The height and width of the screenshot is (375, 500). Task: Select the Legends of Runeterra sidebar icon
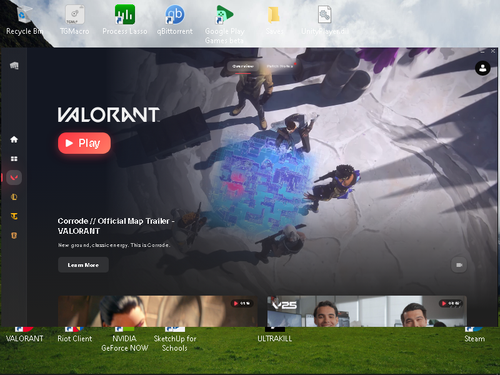(14, 235)
